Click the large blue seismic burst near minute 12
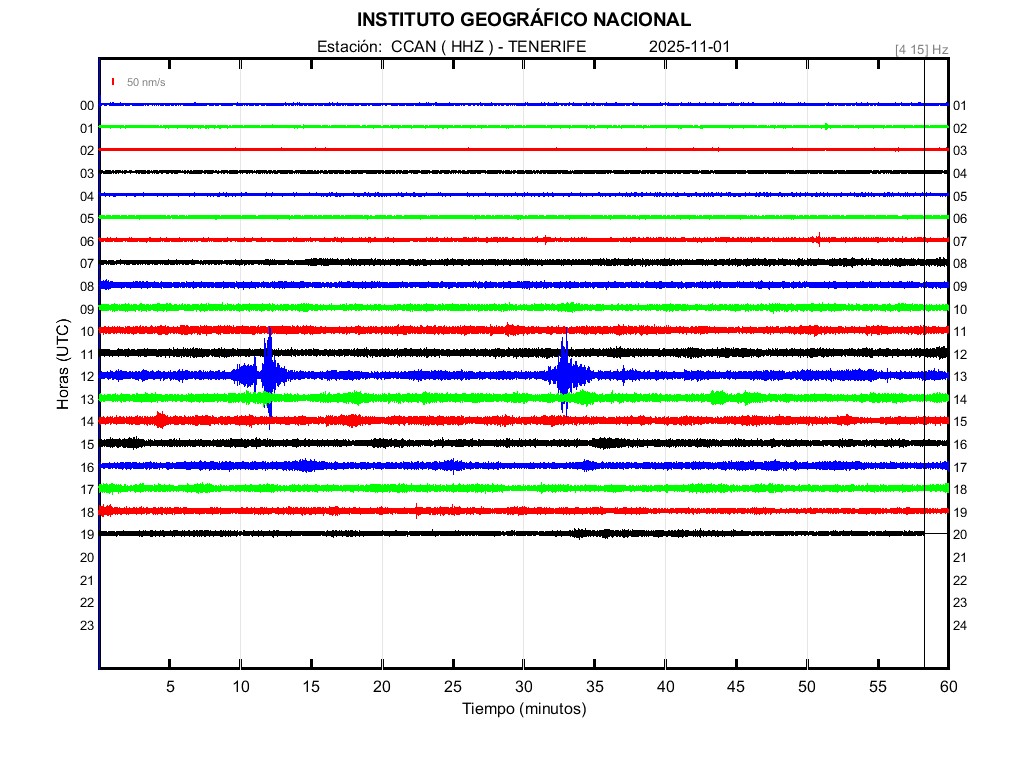 point(268,374)
